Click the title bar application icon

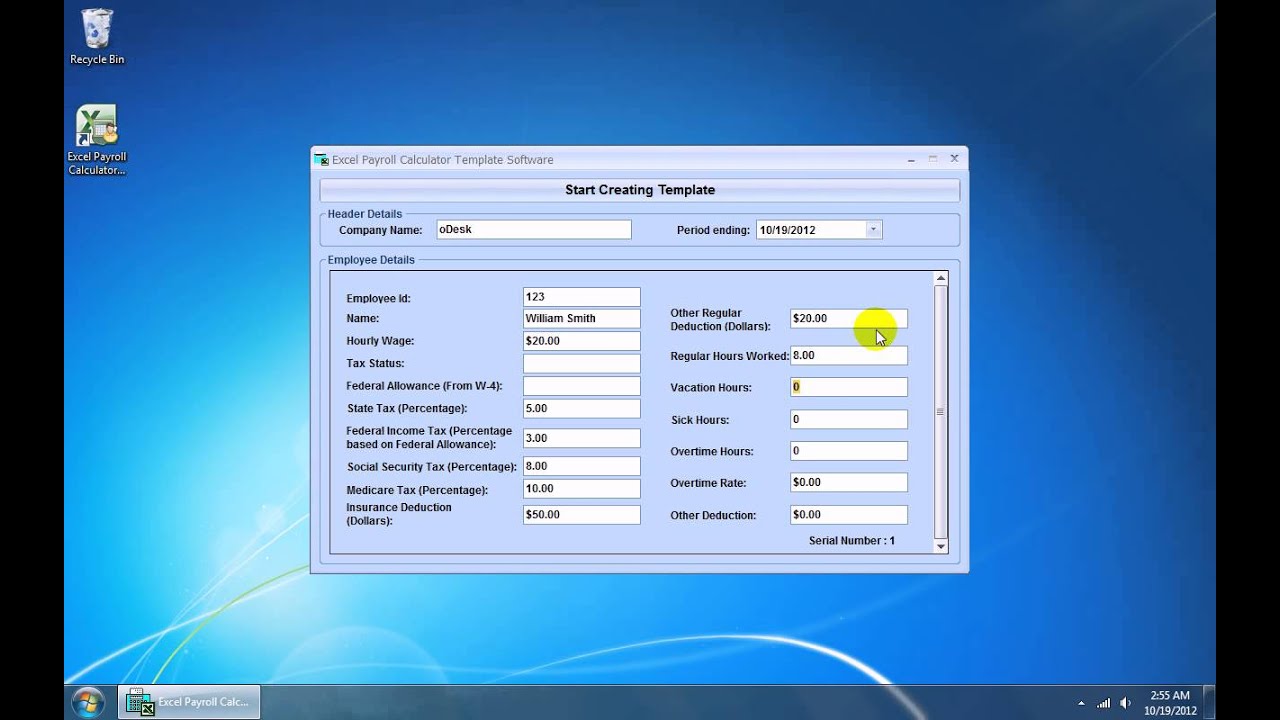pos(321,159)
